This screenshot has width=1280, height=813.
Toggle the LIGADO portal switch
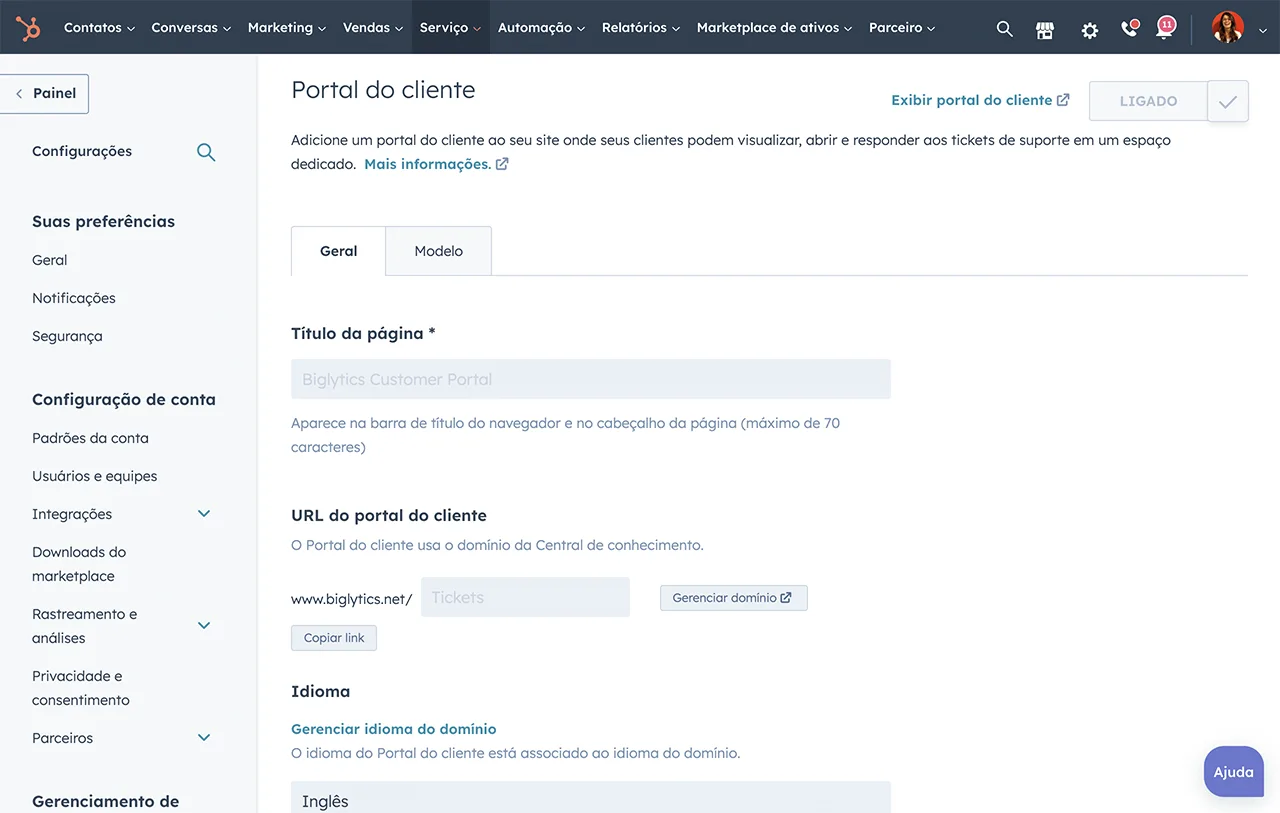click(1148, 101)
